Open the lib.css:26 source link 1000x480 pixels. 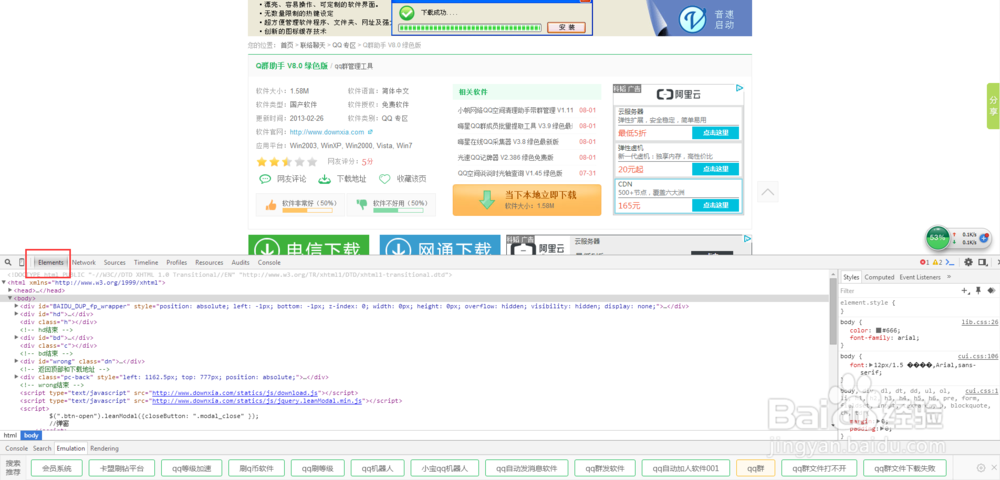(x=980, y=322)
